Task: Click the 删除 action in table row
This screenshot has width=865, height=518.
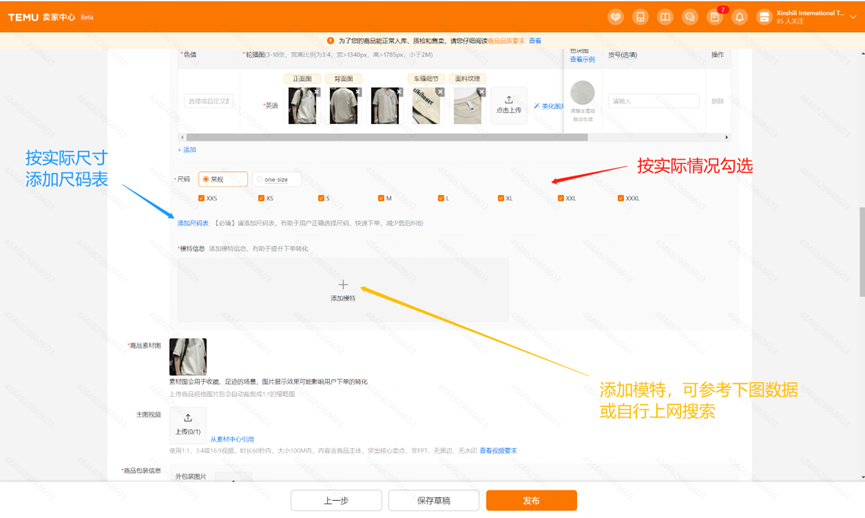Action: [717, 101]
